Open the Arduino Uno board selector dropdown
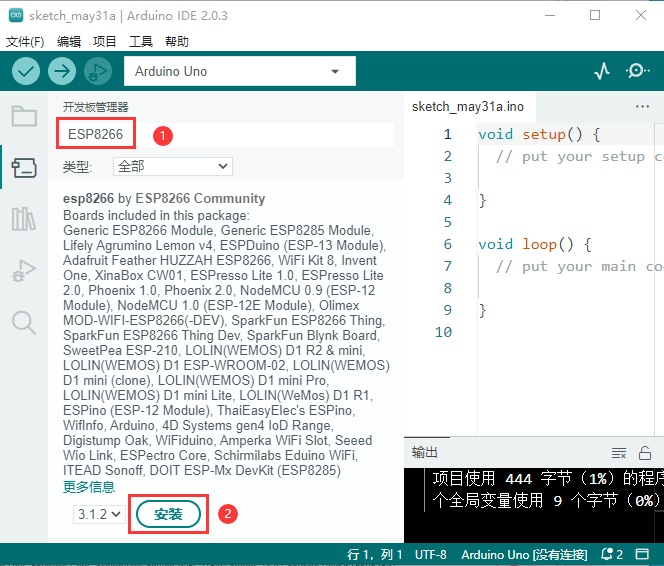The width and height of the screenshot is (664, 566). coord(240,71)
